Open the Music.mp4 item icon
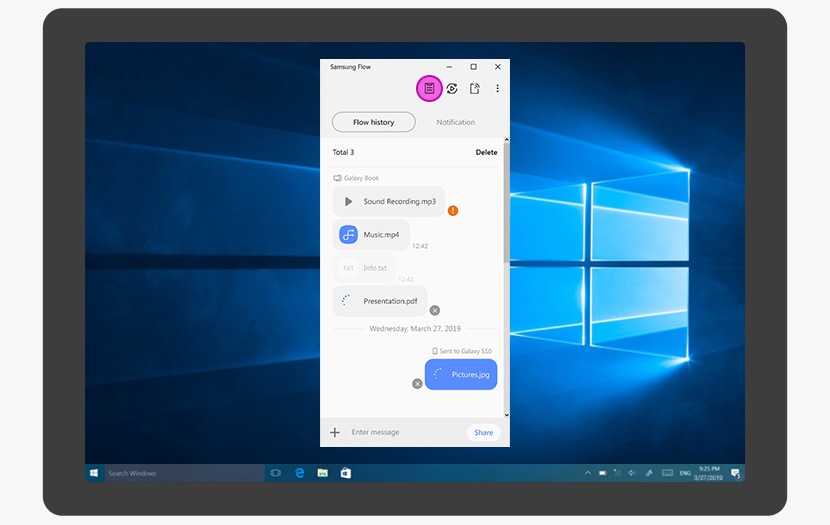This screenshot has width=830, height=525. click(x=348, y=235)
